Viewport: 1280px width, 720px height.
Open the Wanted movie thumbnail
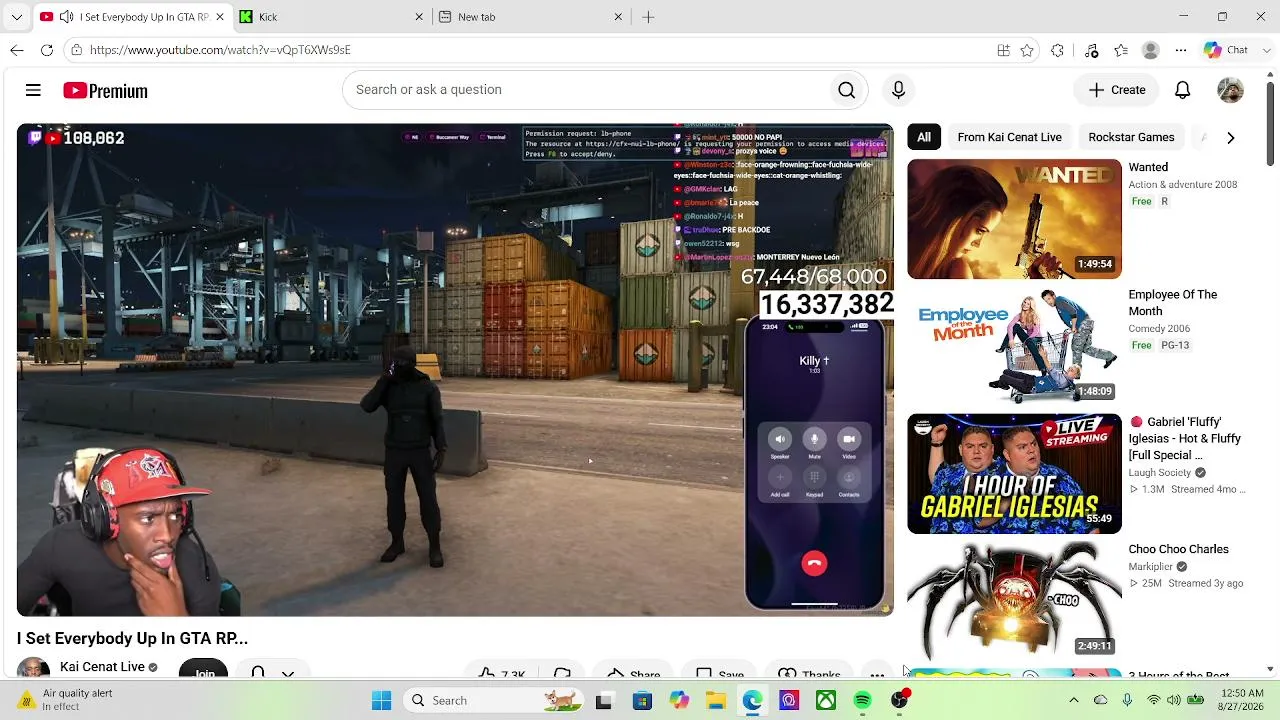[x=1014, y=219]
